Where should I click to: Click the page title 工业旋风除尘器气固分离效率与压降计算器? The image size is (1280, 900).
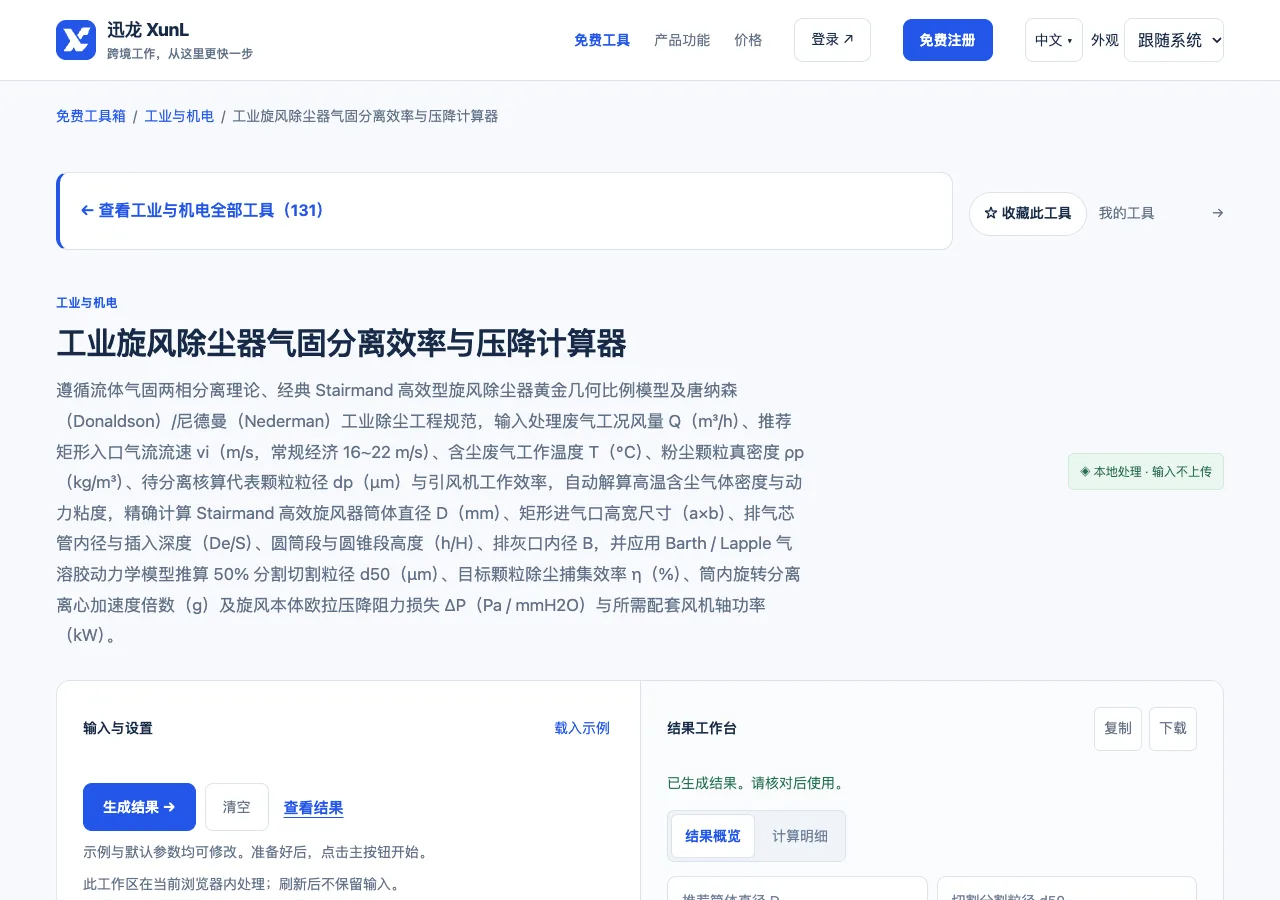click(341, 344)
